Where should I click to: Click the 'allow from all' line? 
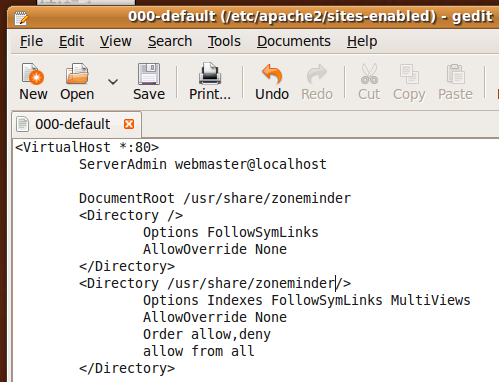(199, 351)
